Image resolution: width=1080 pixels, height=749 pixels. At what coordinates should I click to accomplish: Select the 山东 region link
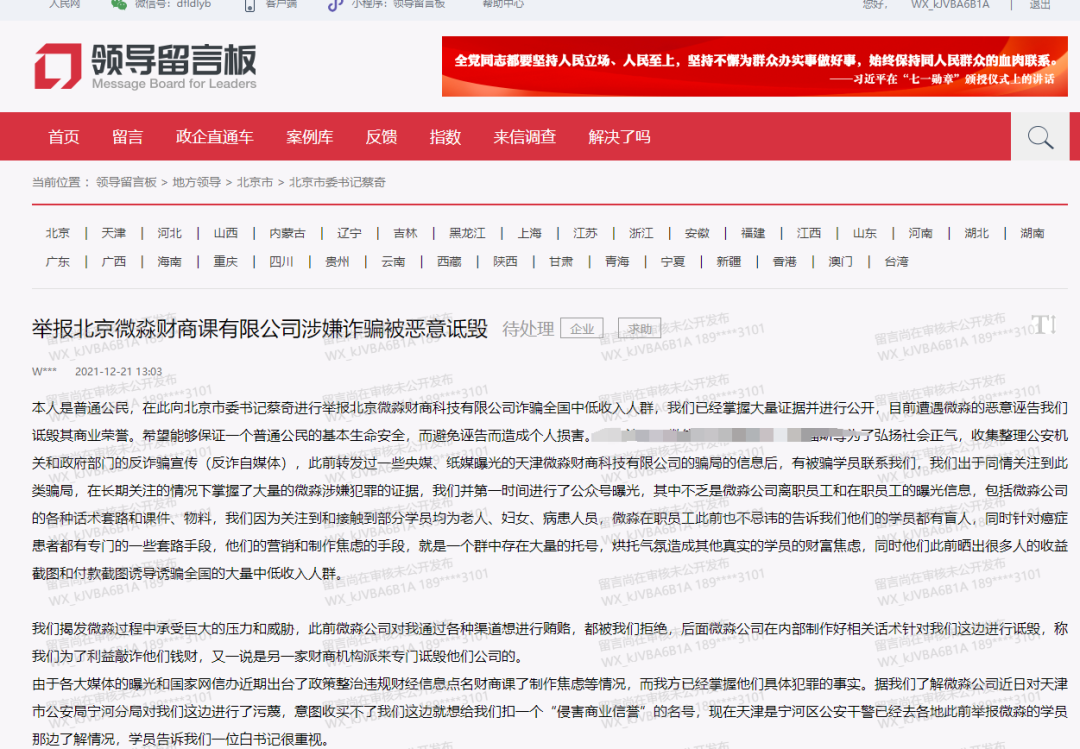tap(864, 233)
